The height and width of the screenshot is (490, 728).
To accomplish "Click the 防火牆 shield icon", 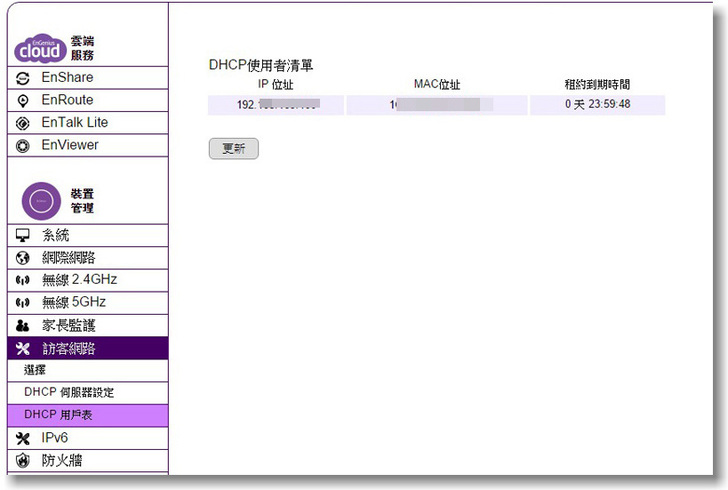I will (x=24, y=461).
